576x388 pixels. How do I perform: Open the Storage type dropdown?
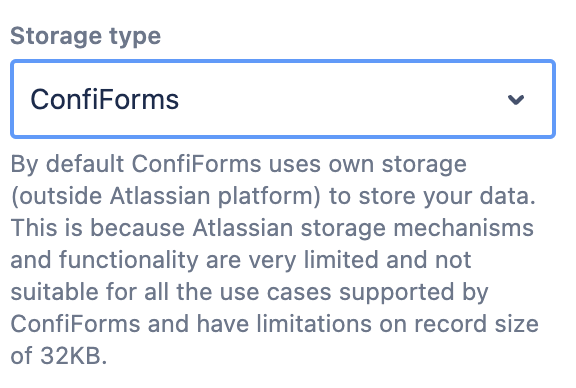[283, 99]
